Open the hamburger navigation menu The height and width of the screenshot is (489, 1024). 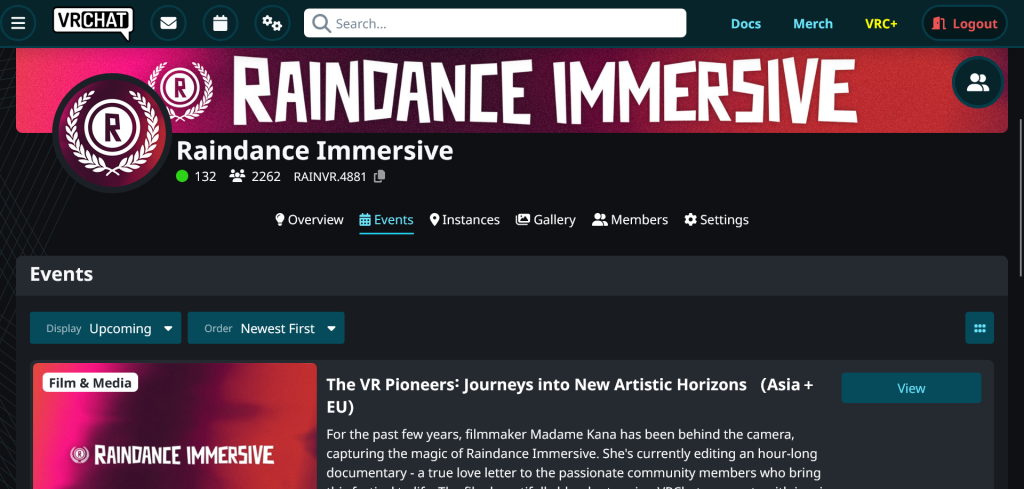(x=18, y=24)
